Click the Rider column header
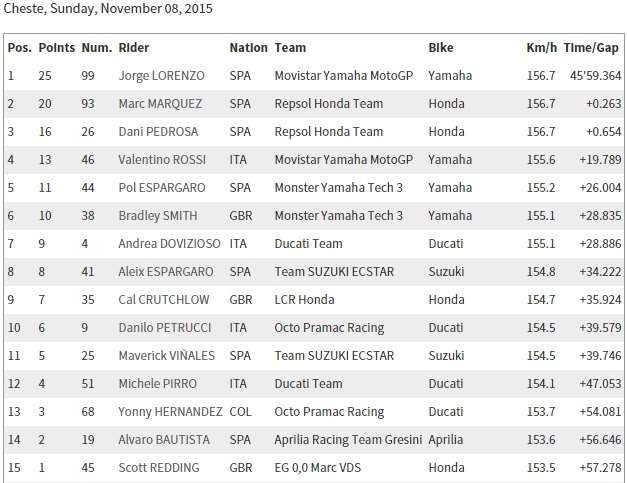 tap(134, 48)
